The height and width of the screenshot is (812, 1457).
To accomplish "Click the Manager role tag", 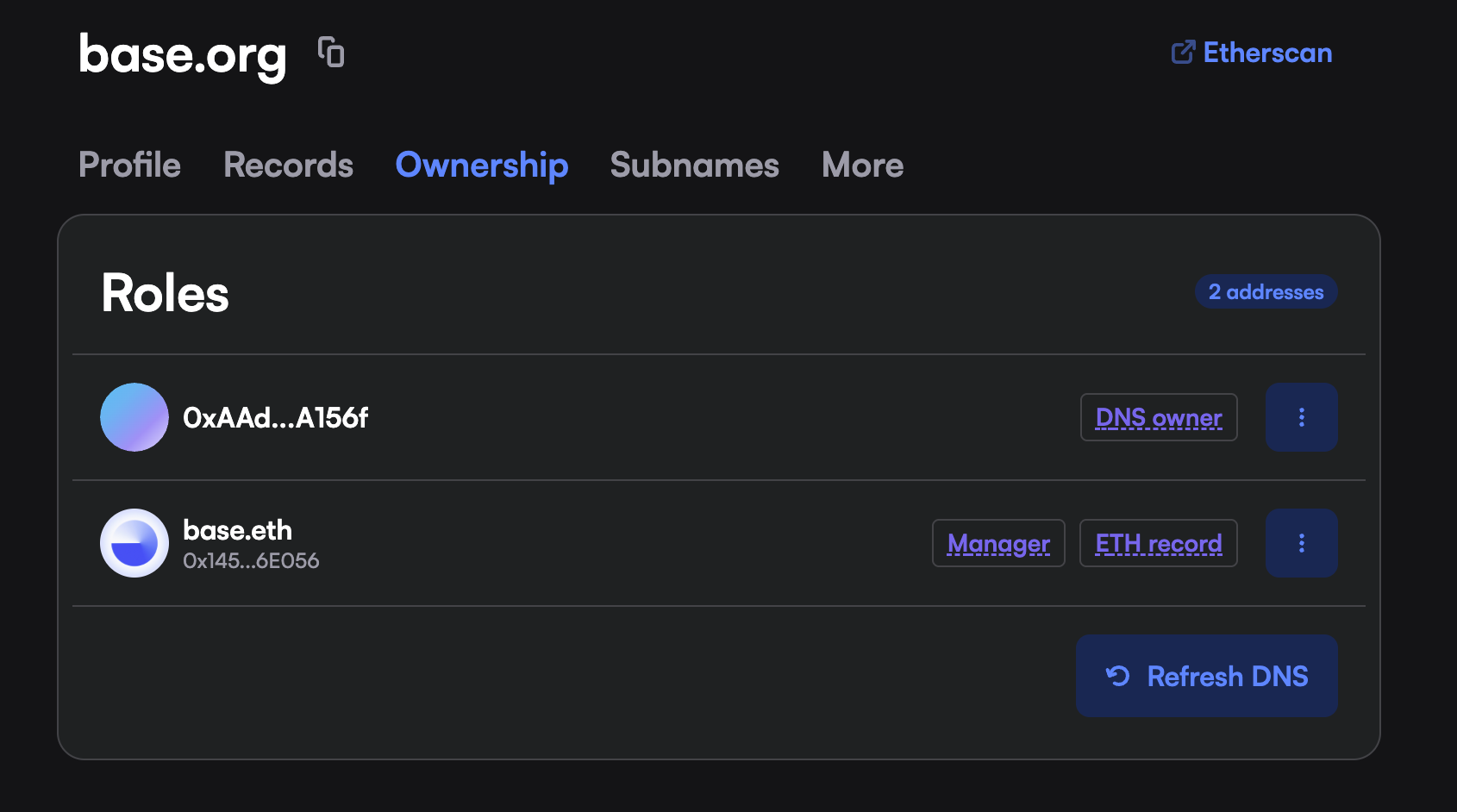I will click(998, 543).
